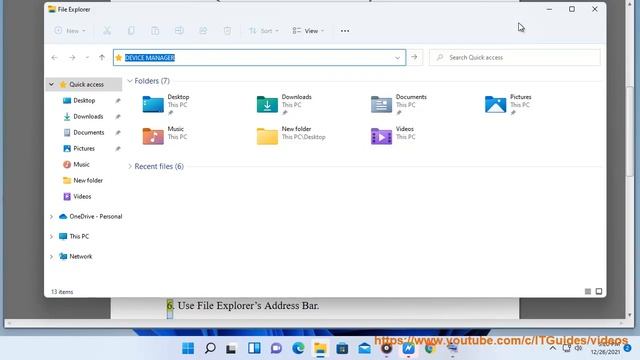Select the New folder icon in content
The height and width of the screenshot is (360, 640).
point(267,136)
